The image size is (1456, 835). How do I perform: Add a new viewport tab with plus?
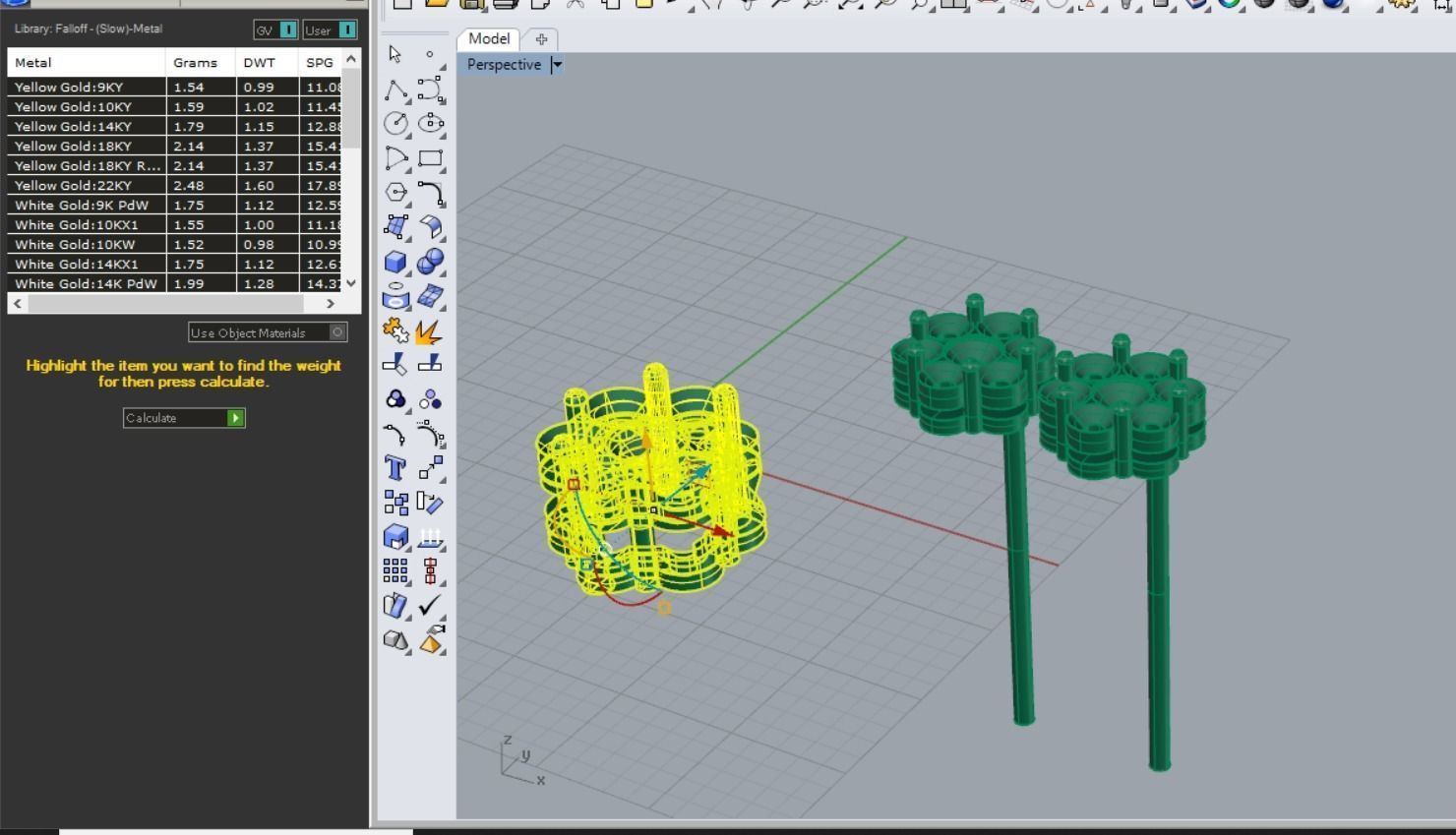tap(541, 39)
